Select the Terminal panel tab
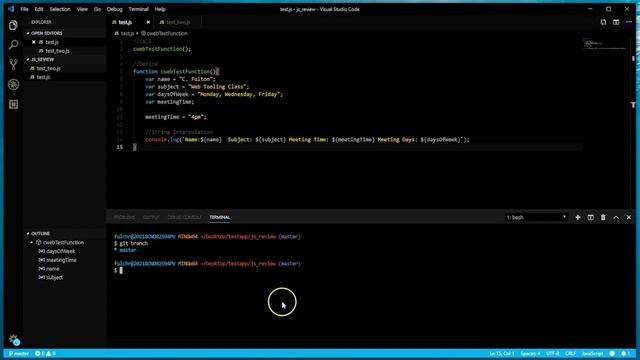Image resolution: width=640 pixels, height=360 pixels. pyautogui.click(x=220, y=218)
